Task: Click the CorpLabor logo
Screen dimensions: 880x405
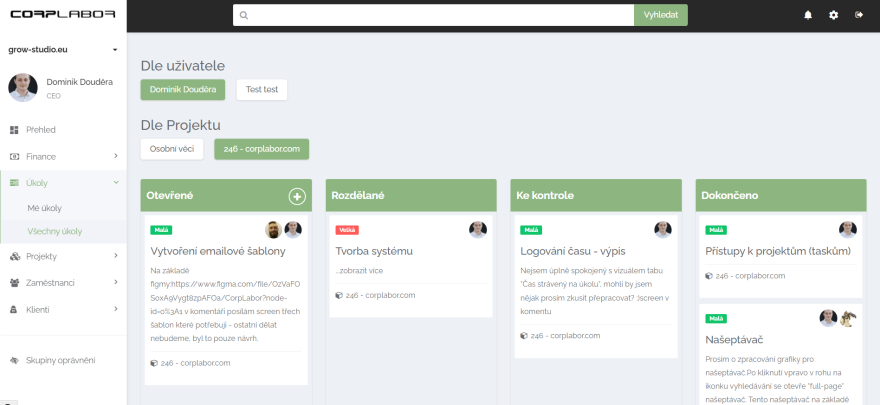Action: (x=63, y=15)
